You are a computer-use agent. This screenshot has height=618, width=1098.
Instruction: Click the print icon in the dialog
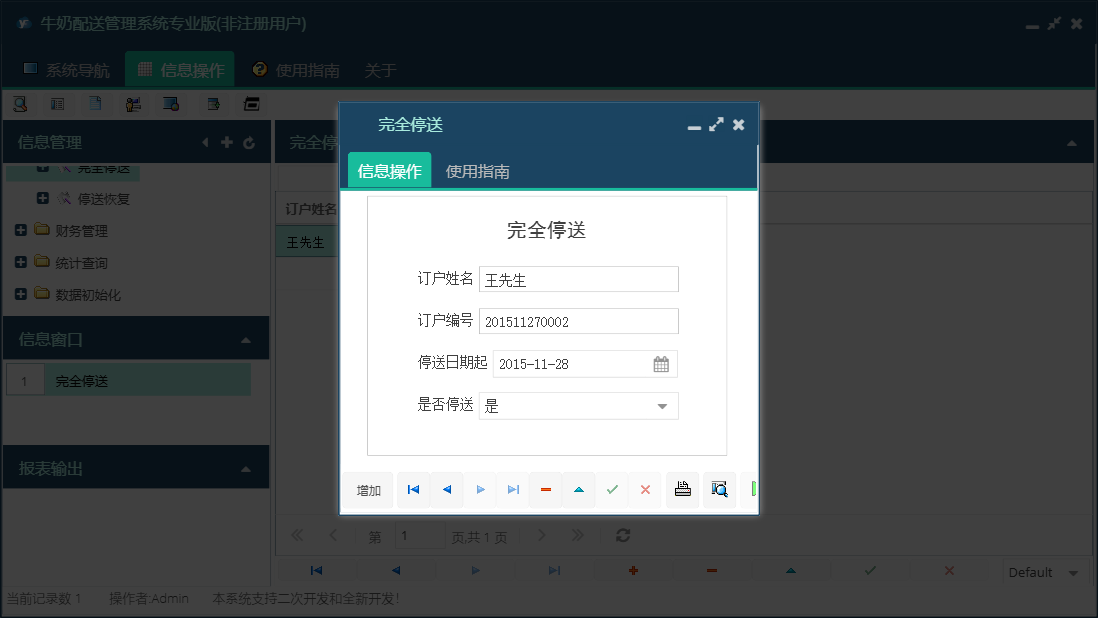683,490
